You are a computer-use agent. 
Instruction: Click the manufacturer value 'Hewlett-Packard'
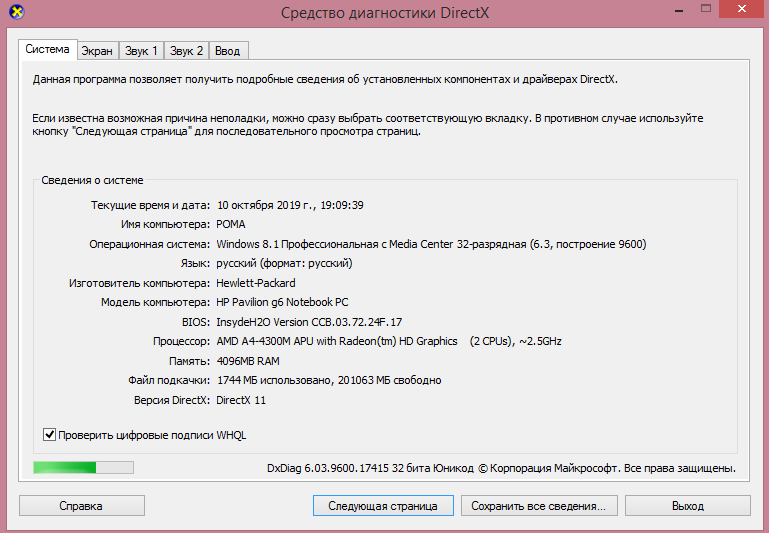[x=256, y=283]
